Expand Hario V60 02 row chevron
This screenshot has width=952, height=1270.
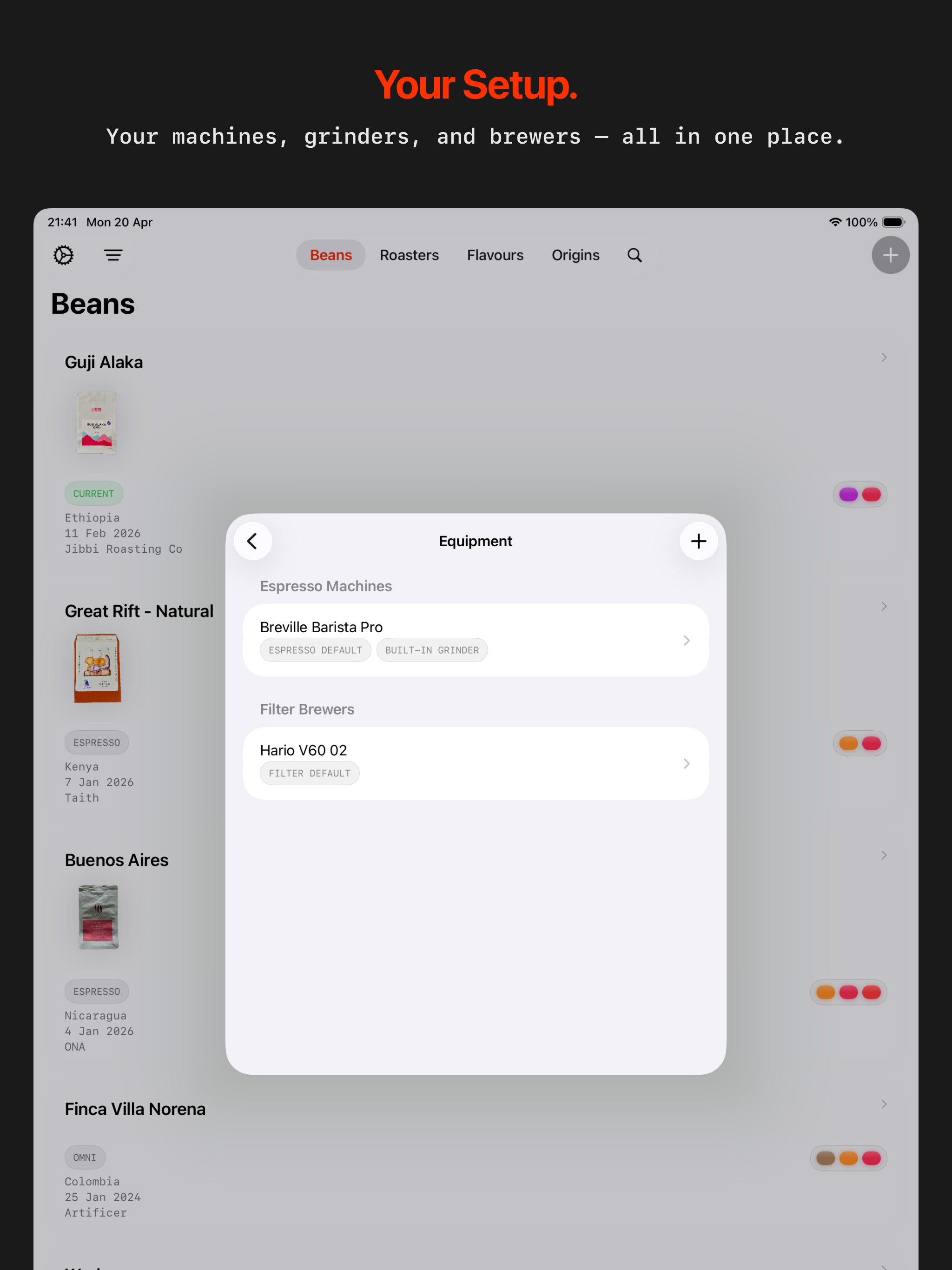(x=686, y=763)
